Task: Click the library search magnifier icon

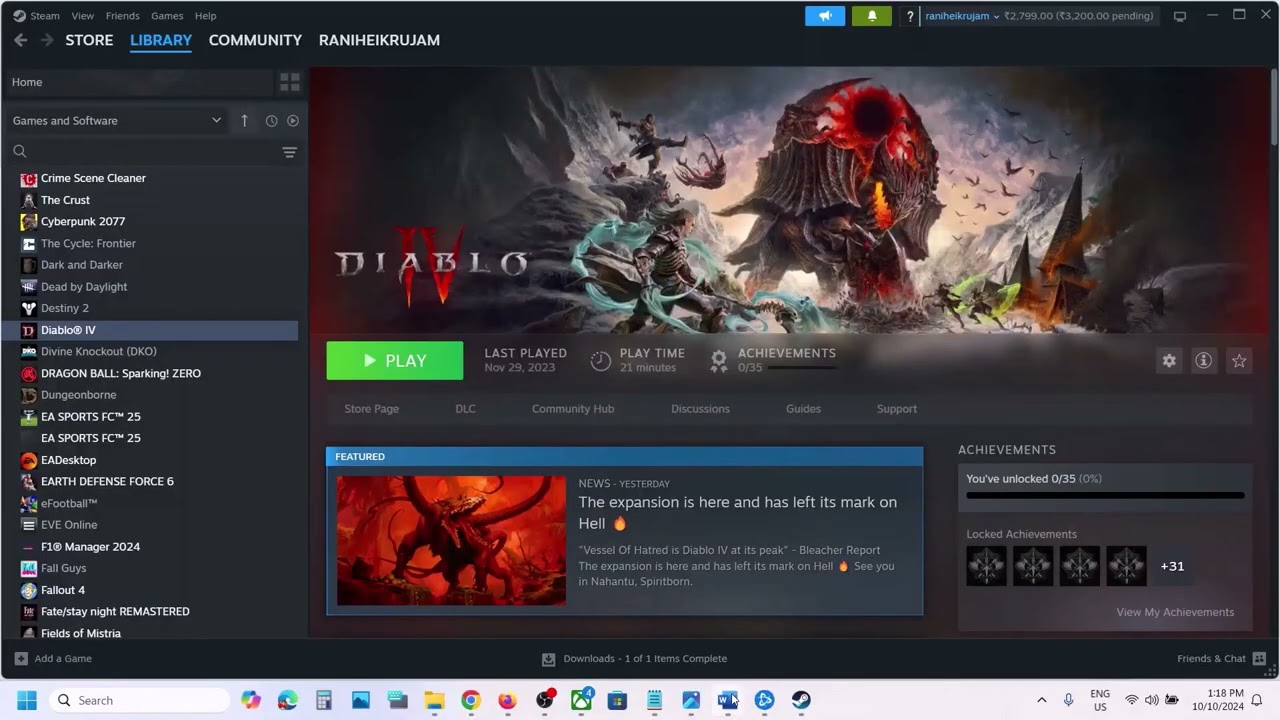Action: coord(20,152)
